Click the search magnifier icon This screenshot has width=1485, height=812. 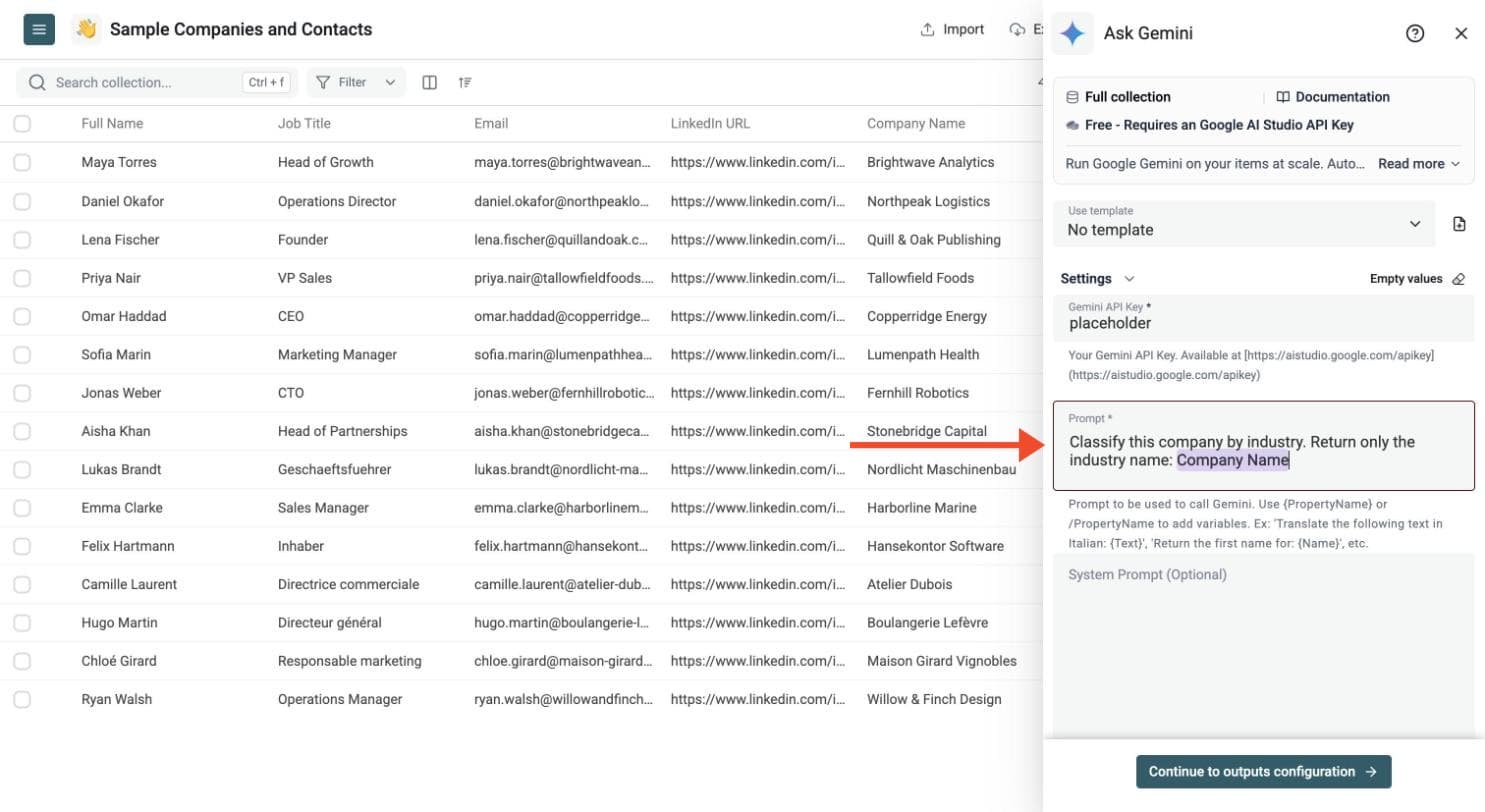[x=38, y=83]
